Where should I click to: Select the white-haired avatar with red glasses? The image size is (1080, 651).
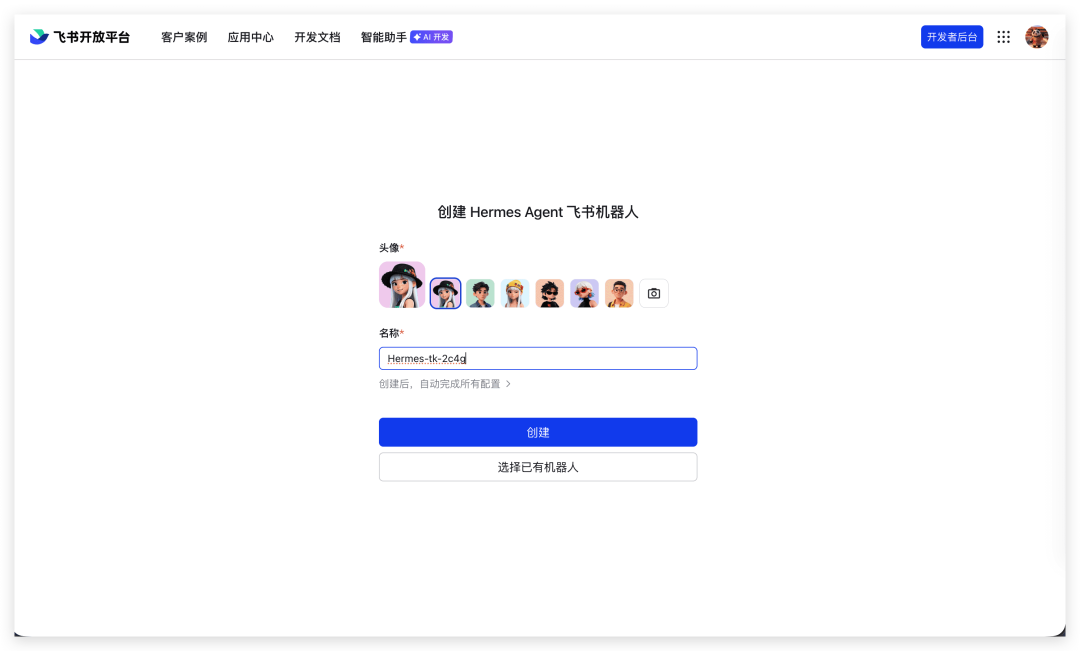[x=585, y=293]
